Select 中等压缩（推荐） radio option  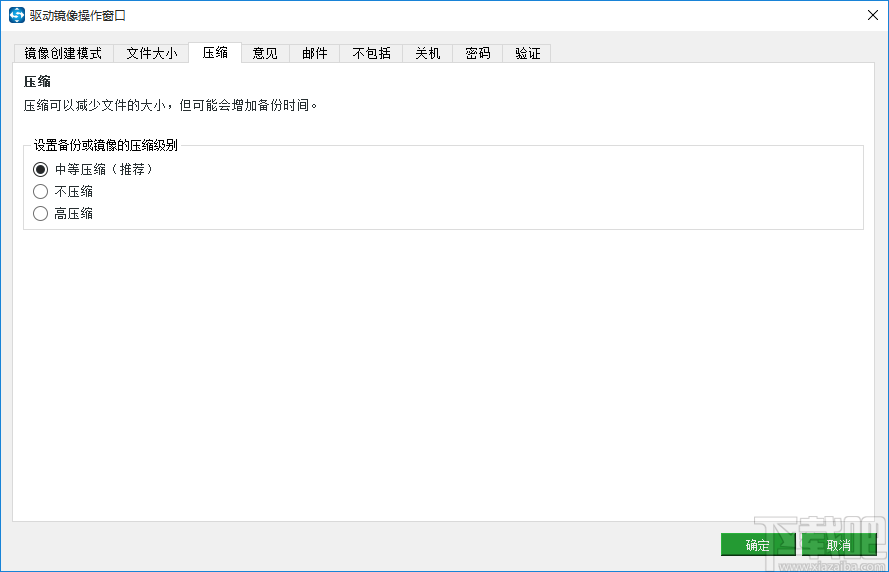(x=94, y=169)
